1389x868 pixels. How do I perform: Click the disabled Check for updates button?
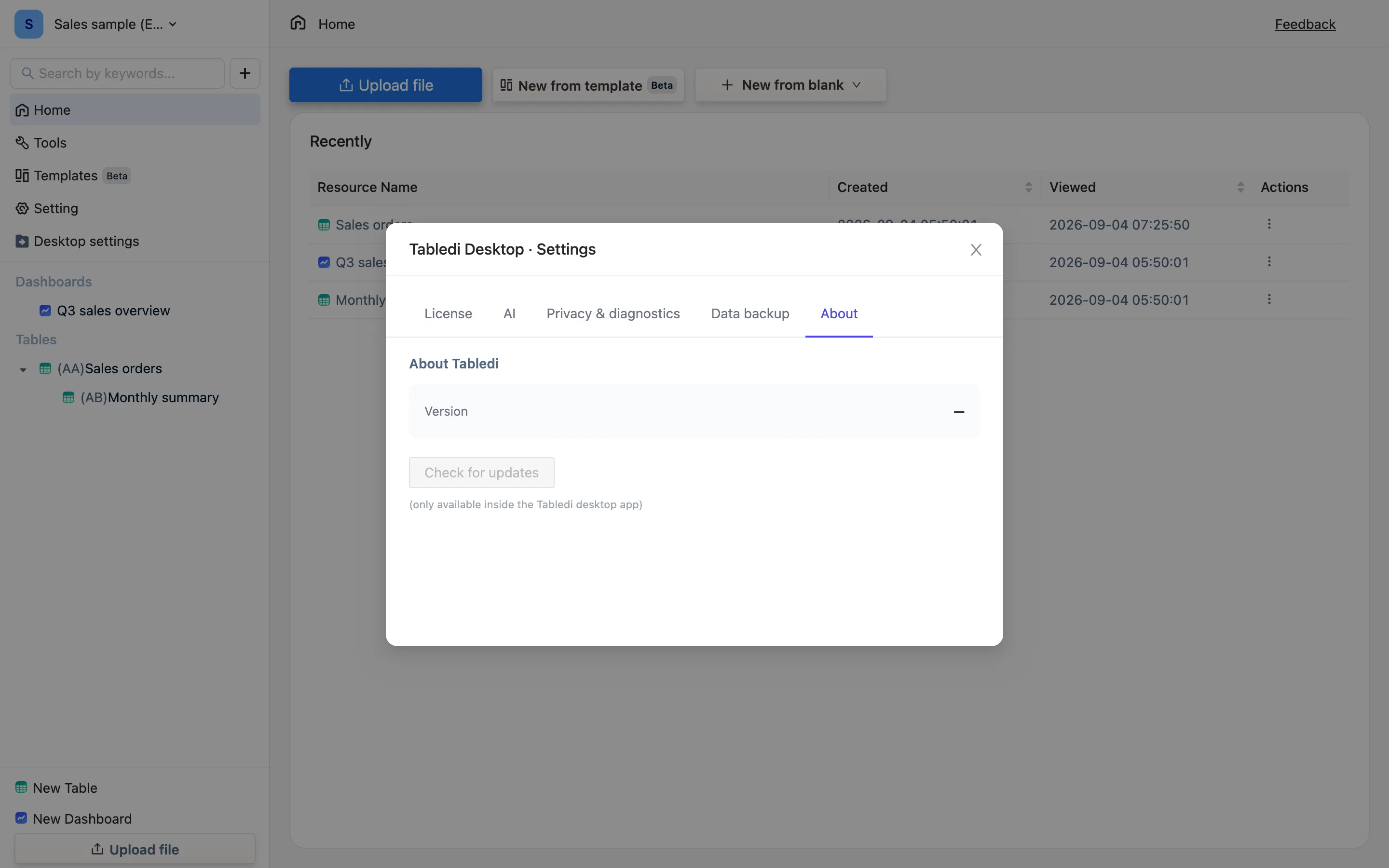[481, 473]
